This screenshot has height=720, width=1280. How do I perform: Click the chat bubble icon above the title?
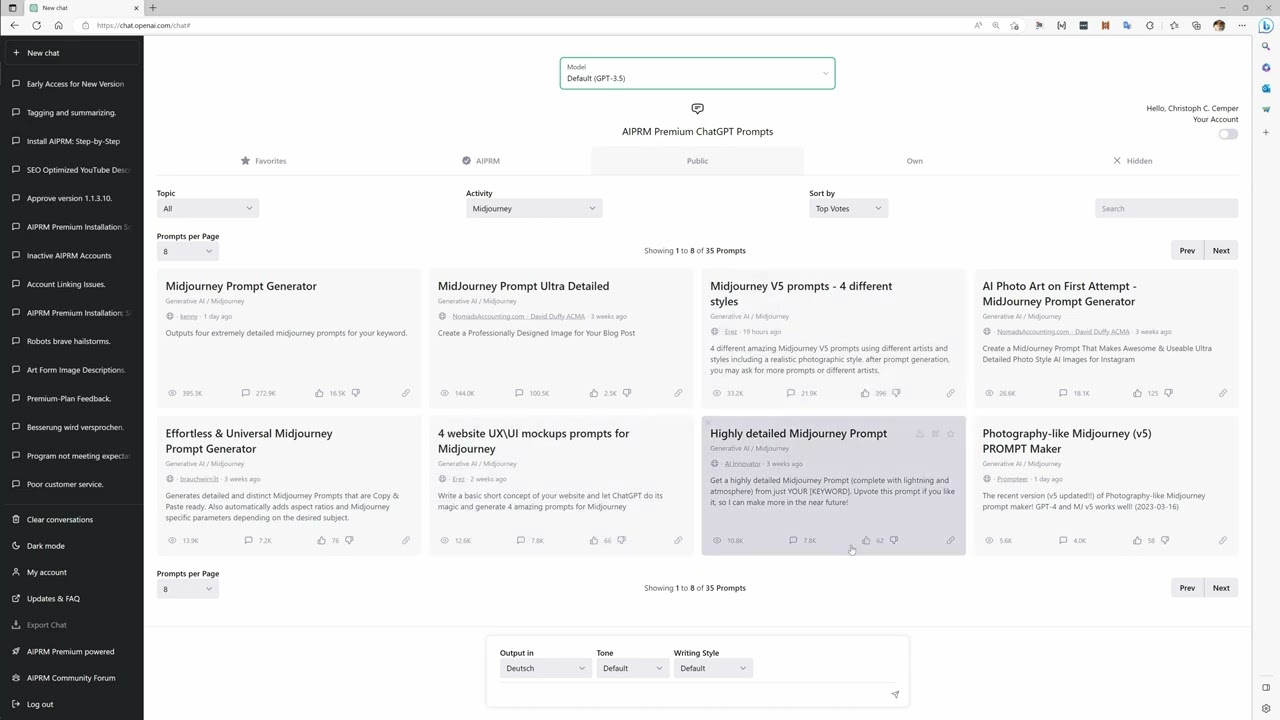coord(697,108)
